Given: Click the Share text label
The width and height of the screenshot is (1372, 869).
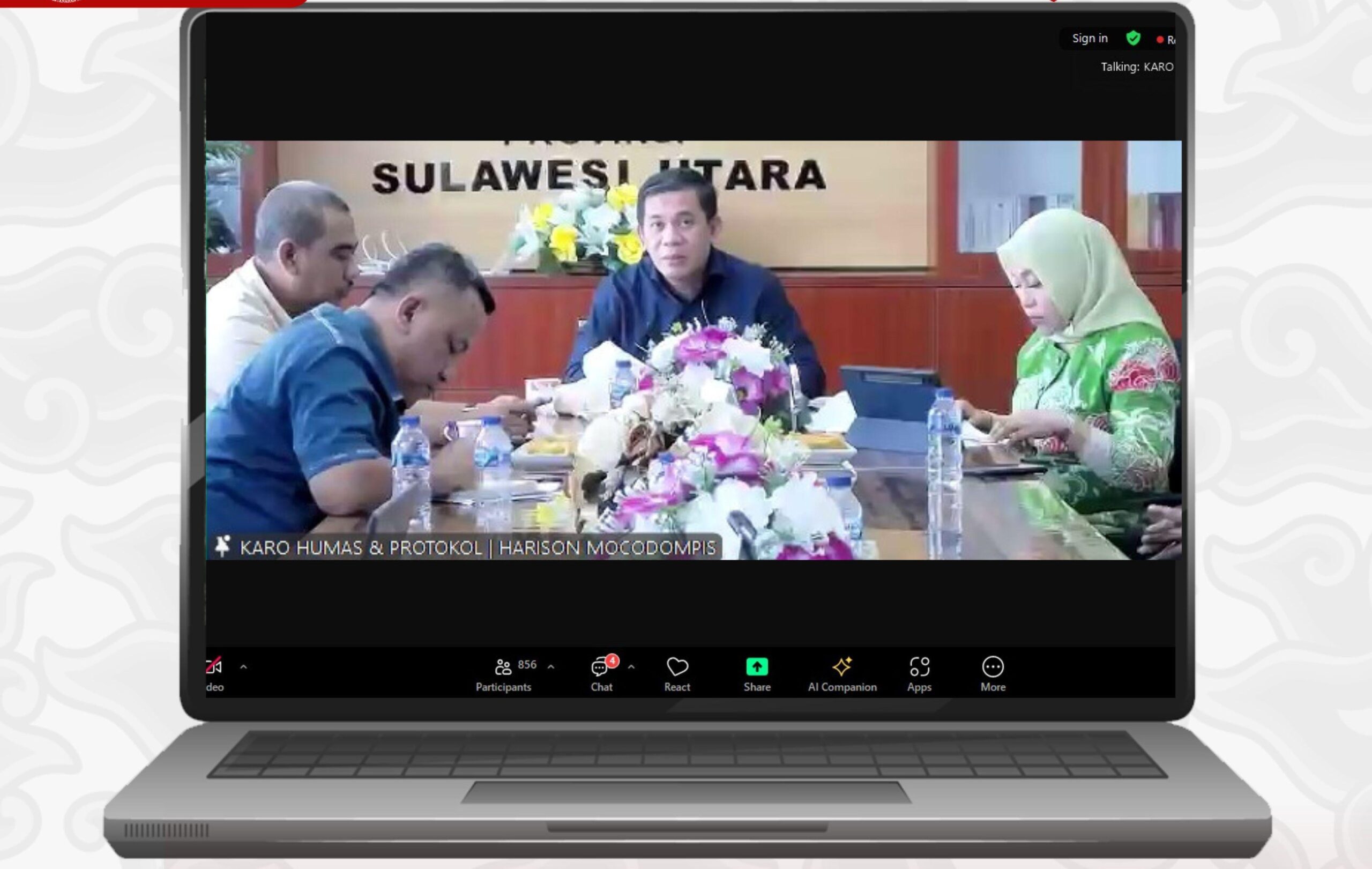Looking at the screenshot, I should 757,687.
